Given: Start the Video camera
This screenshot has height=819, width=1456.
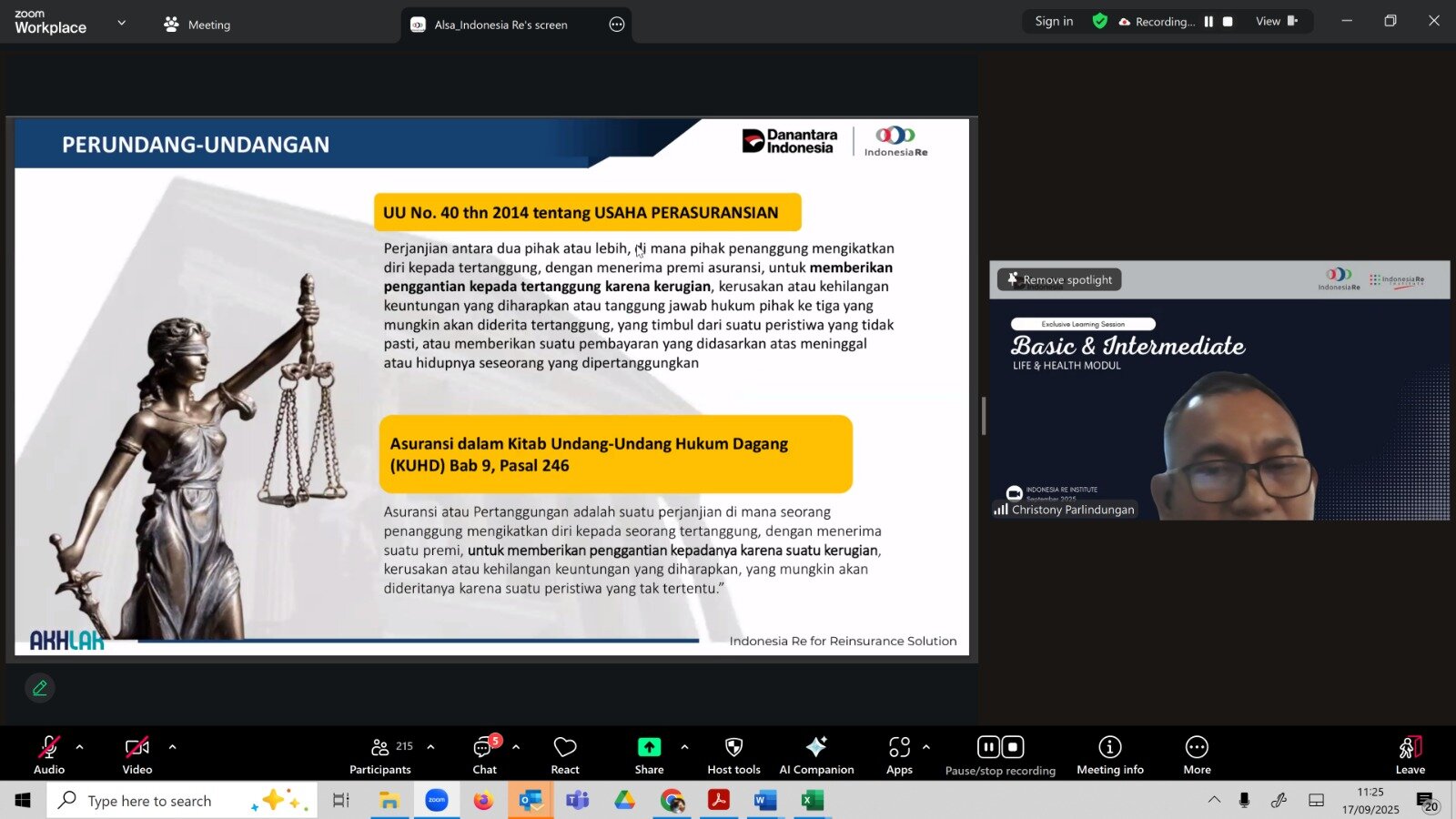Looking at the screenshot, I should coord(137,754).
